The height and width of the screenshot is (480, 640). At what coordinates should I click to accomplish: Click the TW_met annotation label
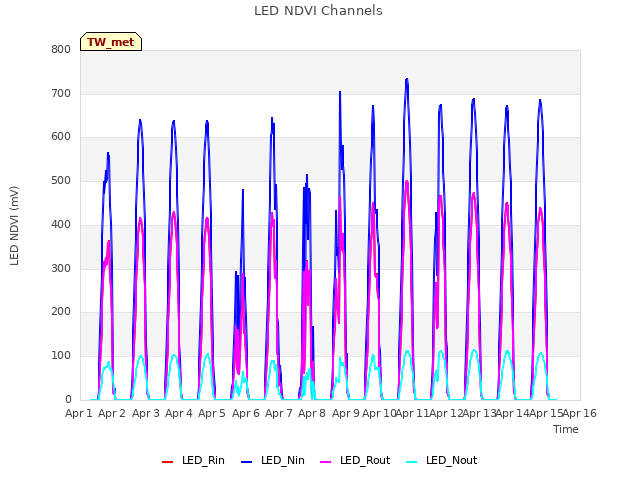[x=111, y=42]
